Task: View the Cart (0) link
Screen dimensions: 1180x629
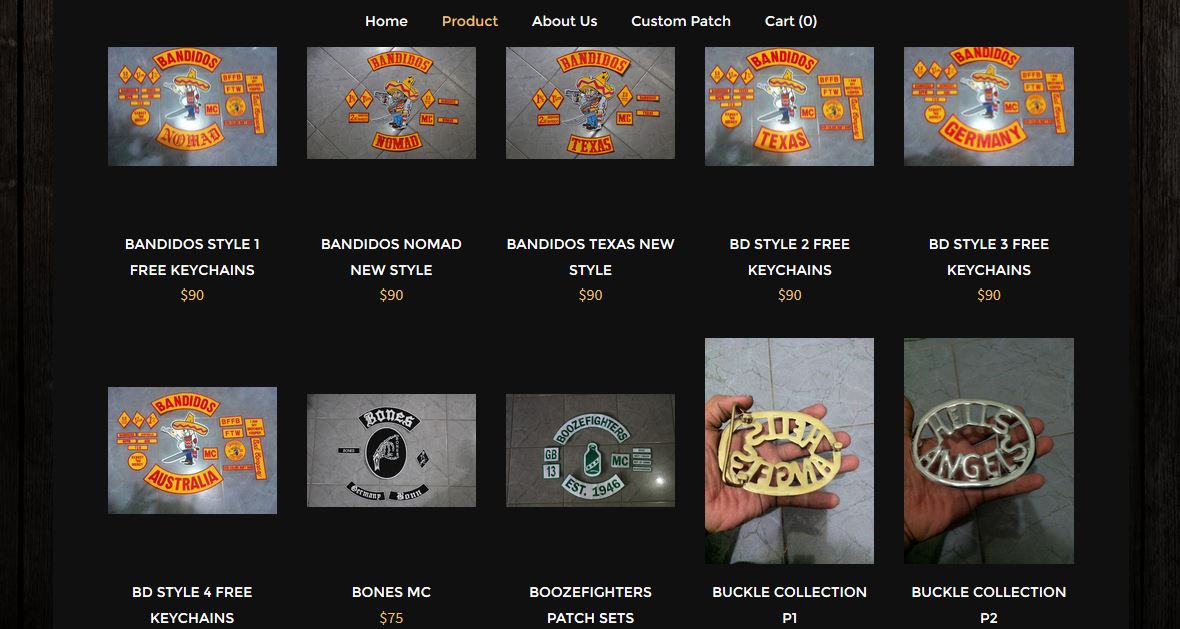Action: click(790, 21)
